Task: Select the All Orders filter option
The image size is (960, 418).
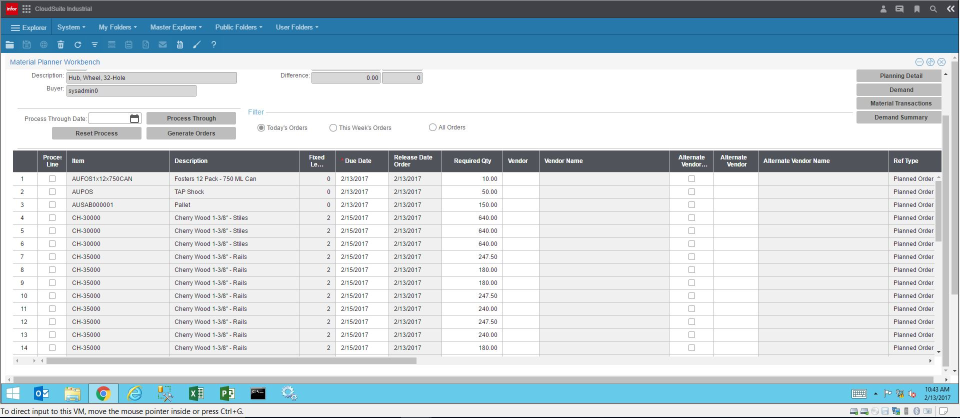Action: (x=432, y=128)
